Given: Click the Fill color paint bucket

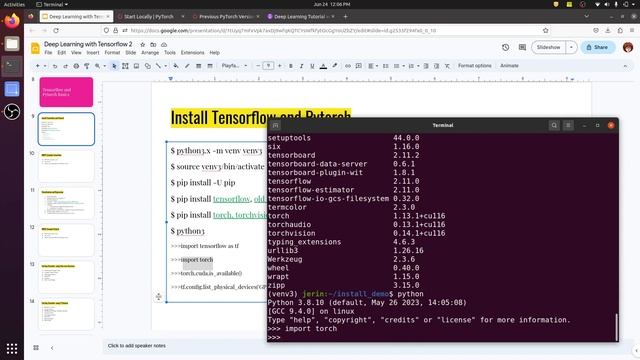Looking at the screenshot, I should coord(176,66).
